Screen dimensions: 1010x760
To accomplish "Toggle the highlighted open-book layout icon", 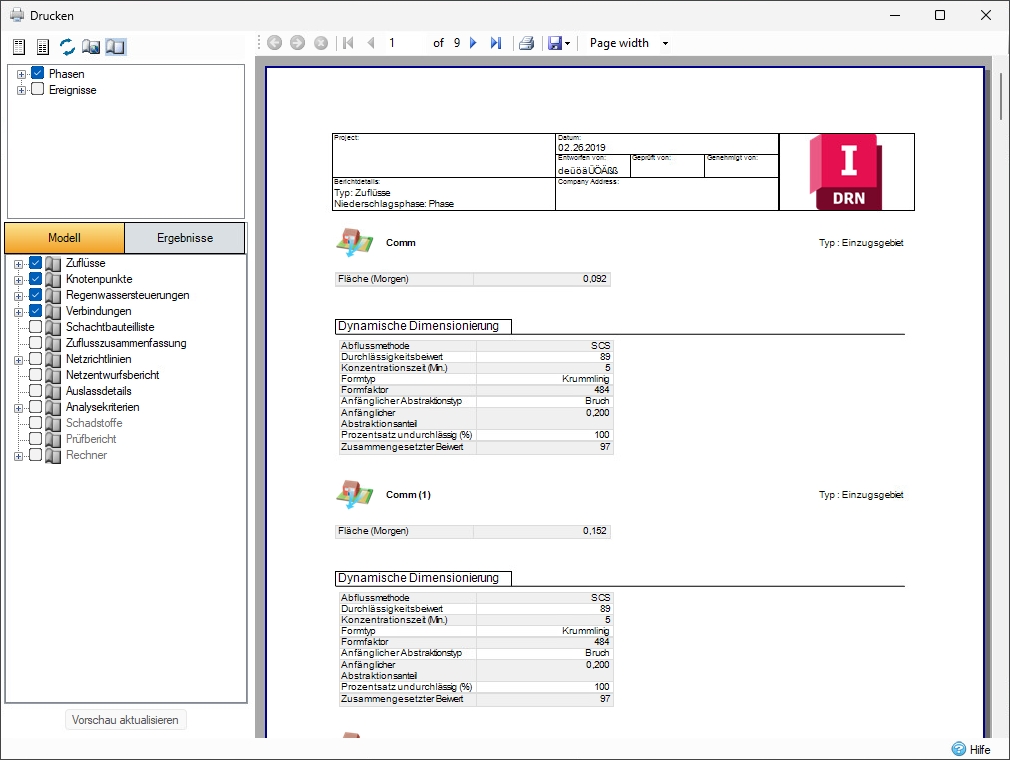I will pyautogui.click(x=116, y=46).
